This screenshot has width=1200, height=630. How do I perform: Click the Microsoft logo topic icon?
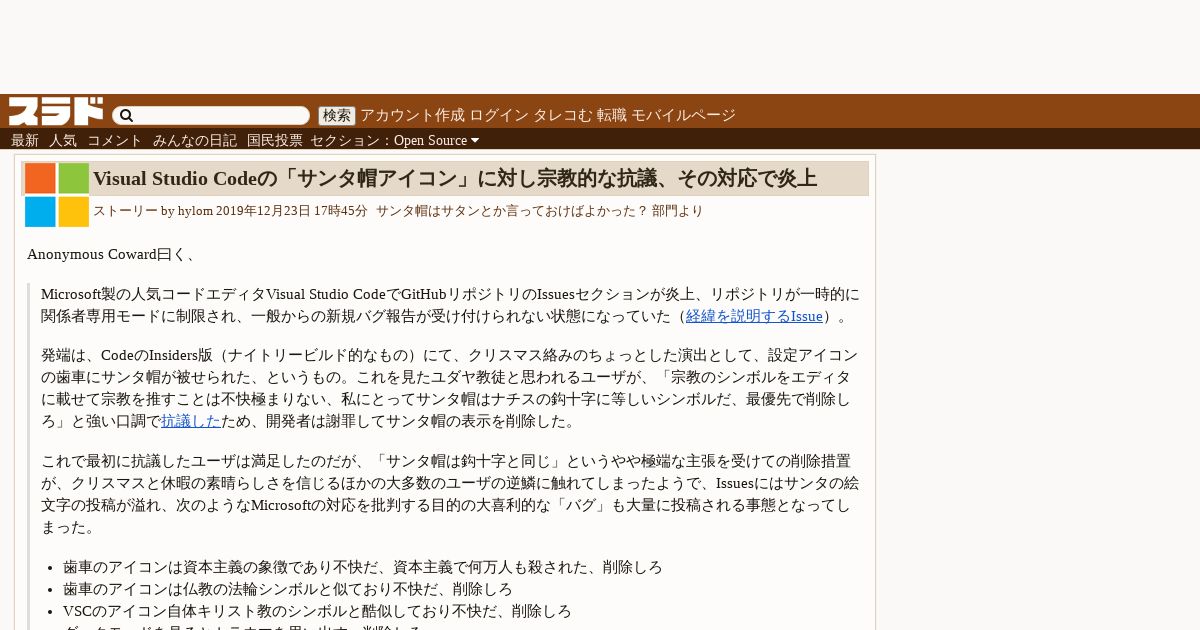pos(57,195)
